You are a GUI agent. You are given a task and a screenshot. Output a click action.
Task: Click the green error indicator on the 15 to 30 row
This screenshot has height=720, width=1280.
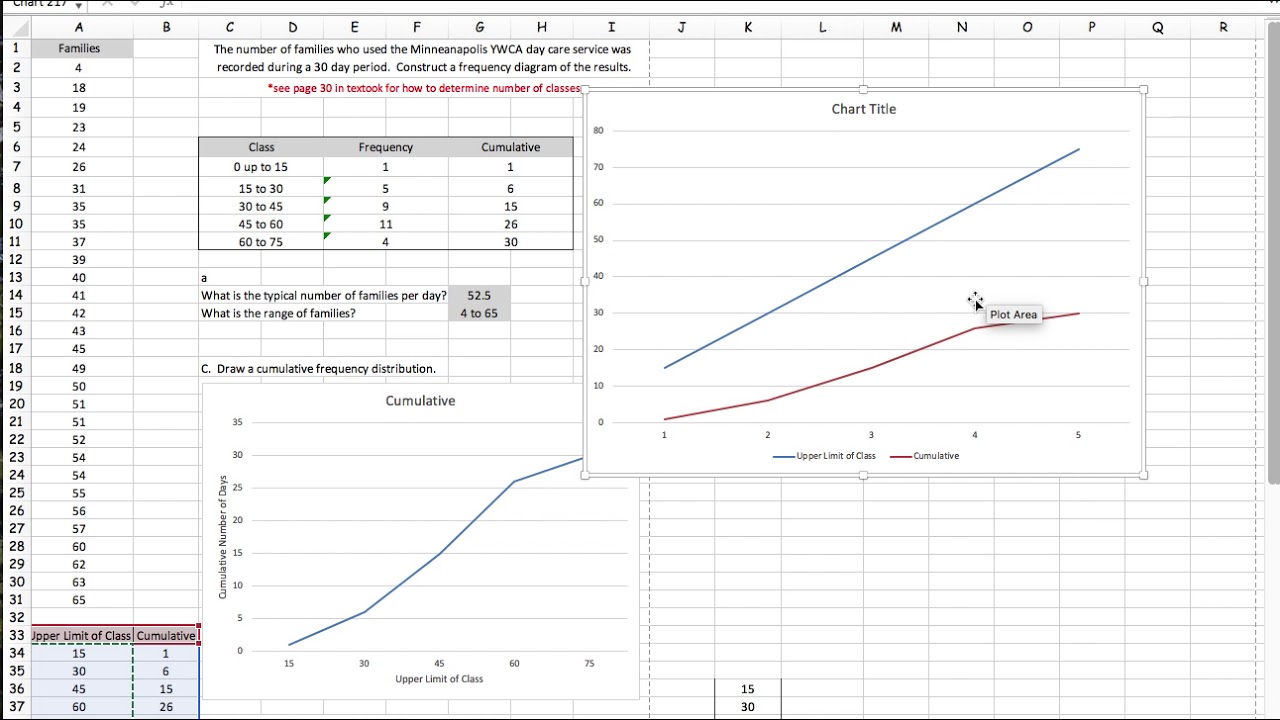pyautogui.click(x=327, y=181)
